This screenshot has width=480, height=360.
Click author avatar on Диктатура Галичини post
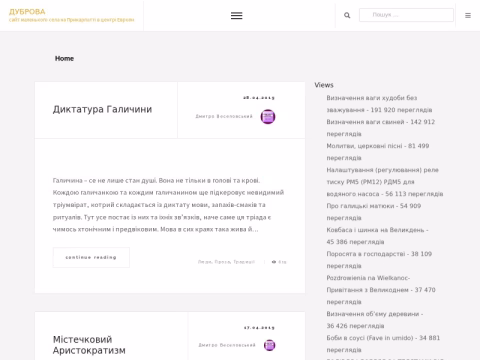[268, 117]
